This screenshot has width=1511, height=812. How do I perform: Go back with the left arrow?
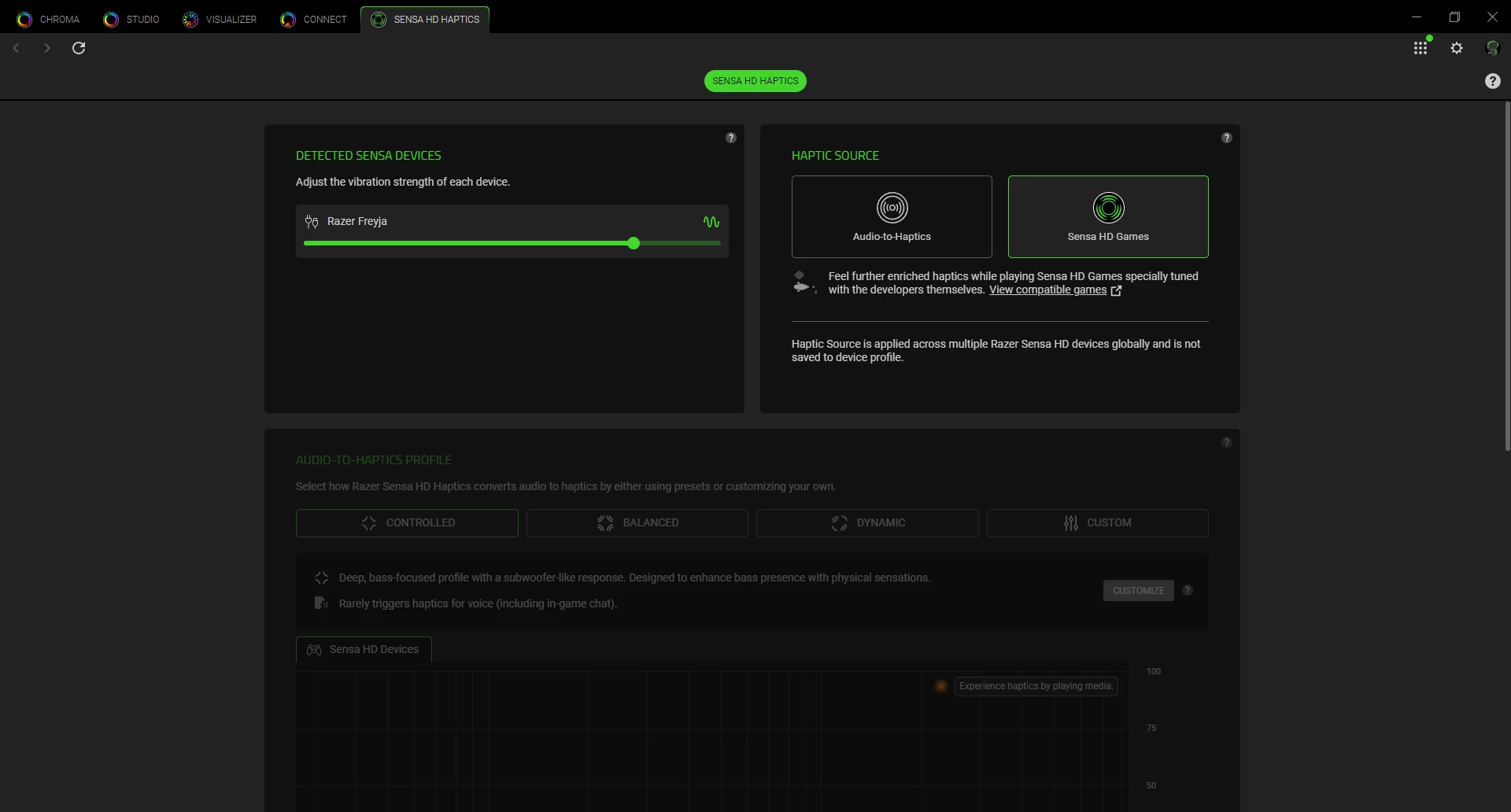[x=16, y=49]
